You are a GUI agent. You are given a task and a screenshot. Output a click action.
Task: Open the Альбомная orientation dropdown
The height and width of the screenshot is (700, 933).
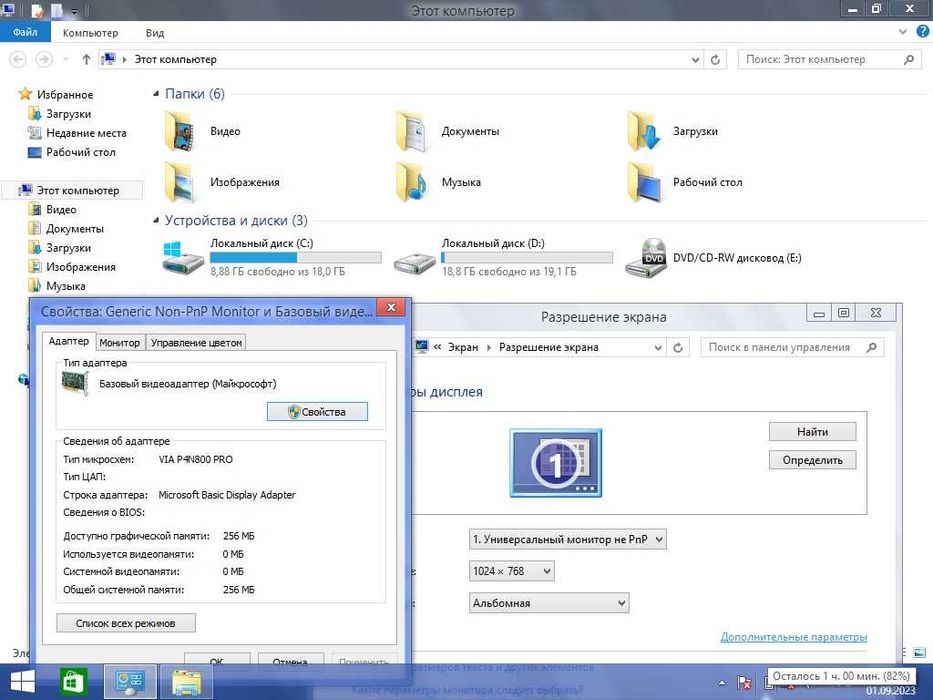[549, 603]
